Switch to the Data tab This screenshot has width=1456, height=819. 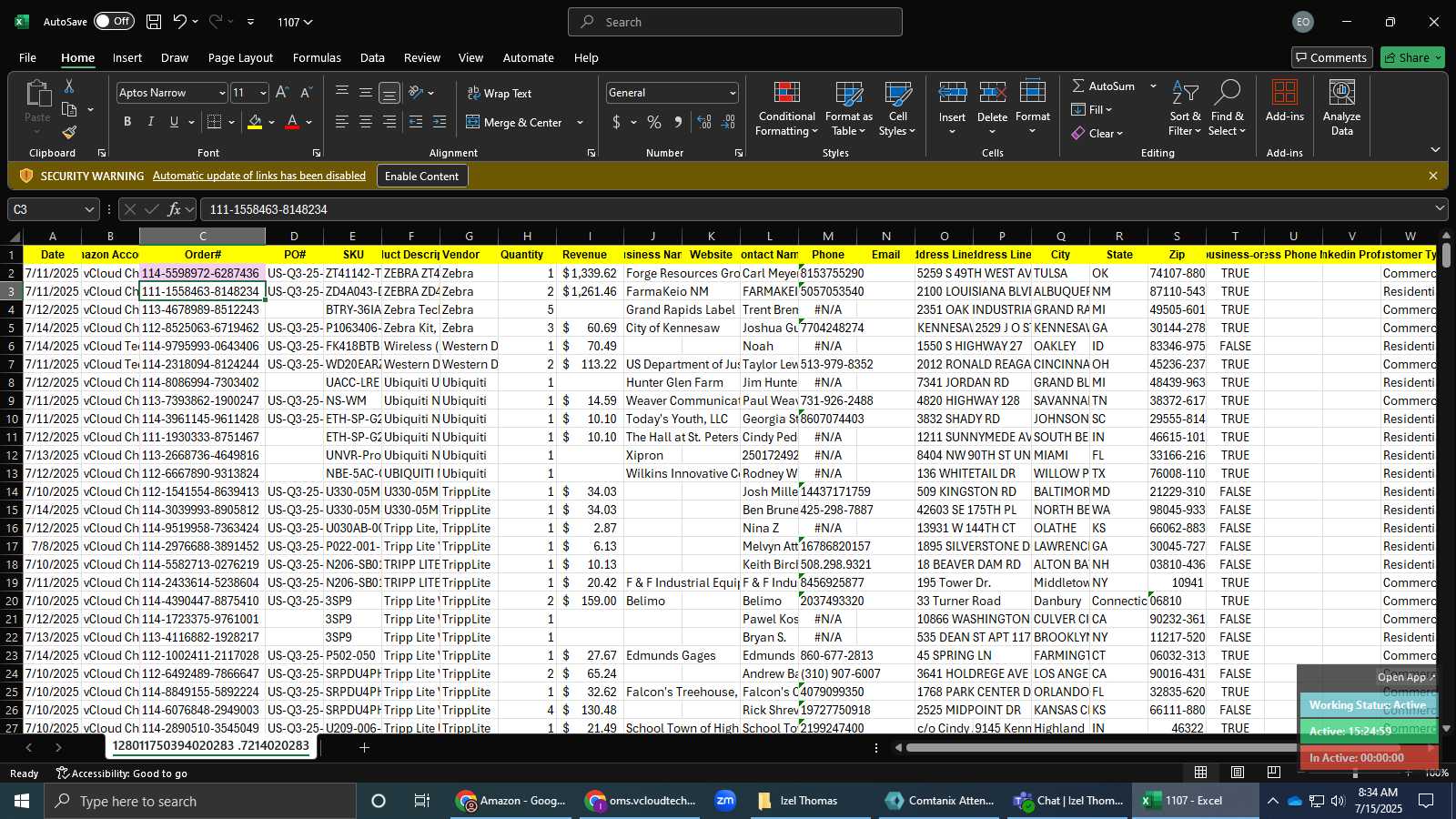click(x=372, y=57)
